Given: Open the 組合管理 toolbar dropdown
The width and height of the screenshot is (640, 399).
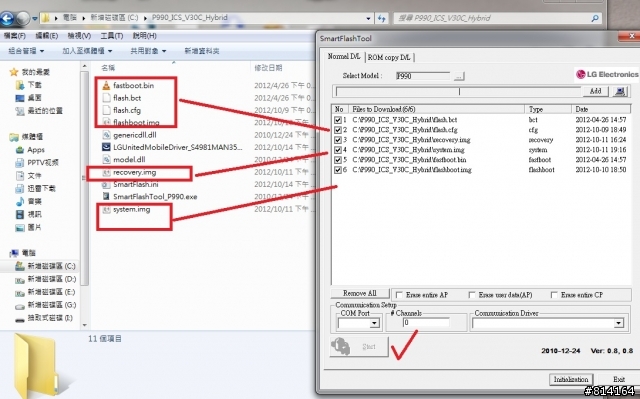Looking at the screenshot, I should pos(26,51).
